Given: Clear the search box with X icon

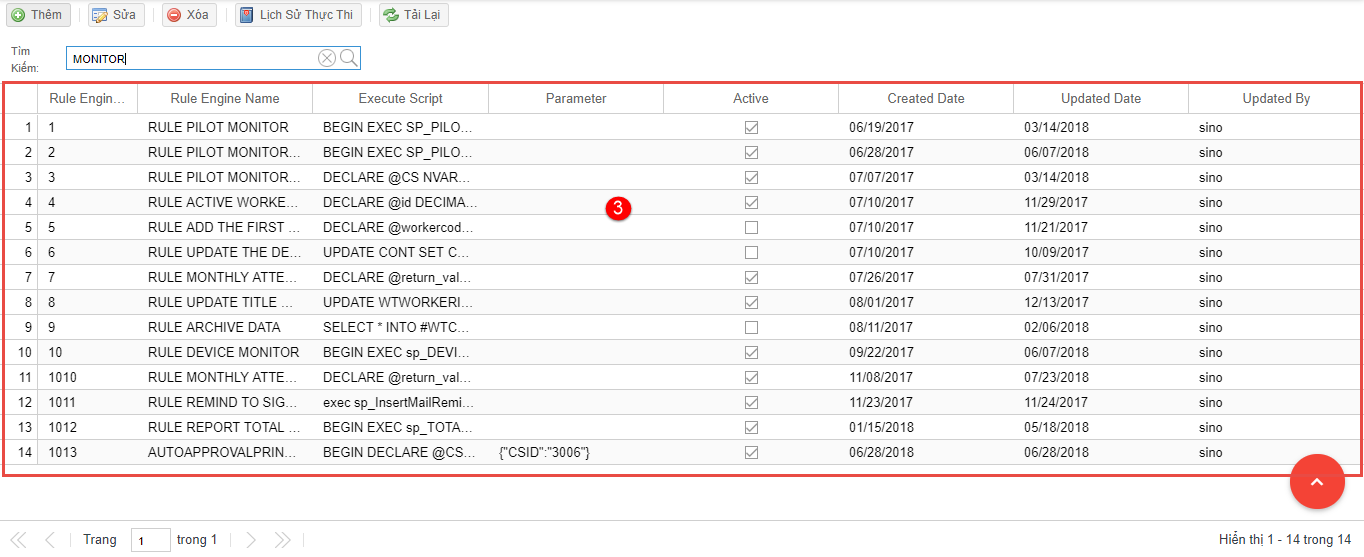Looking at the screenshot, I should (327, 58).
